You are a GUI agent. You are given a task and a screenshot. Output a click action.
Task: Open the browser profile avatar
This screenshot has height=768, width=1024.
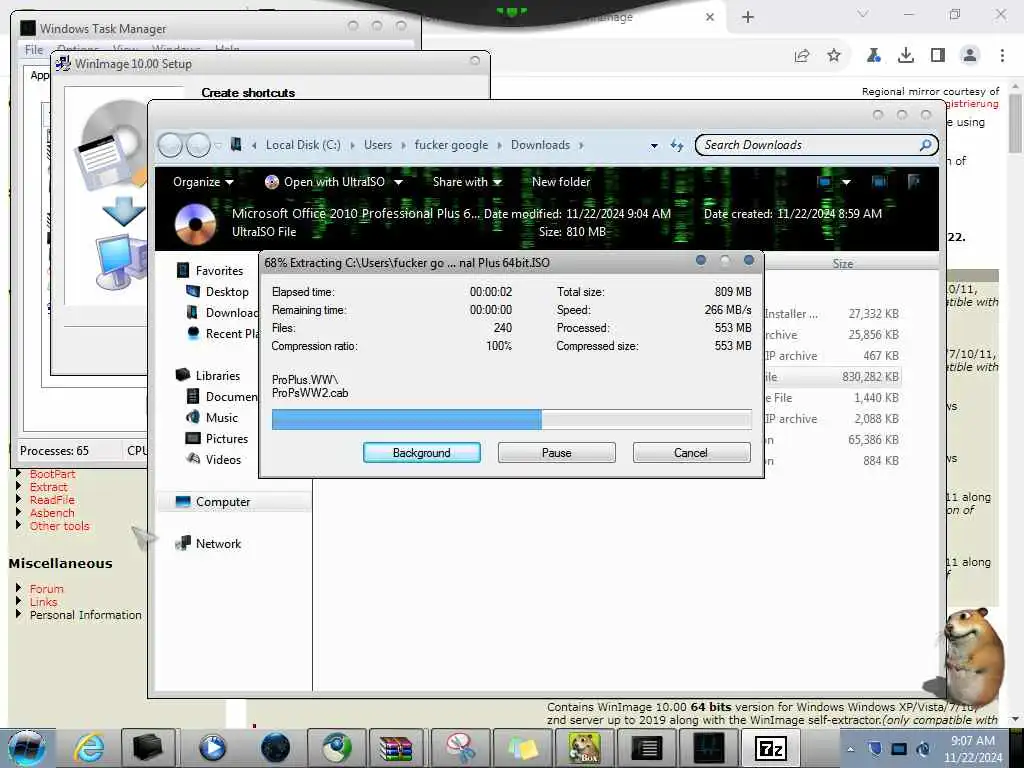970,56
